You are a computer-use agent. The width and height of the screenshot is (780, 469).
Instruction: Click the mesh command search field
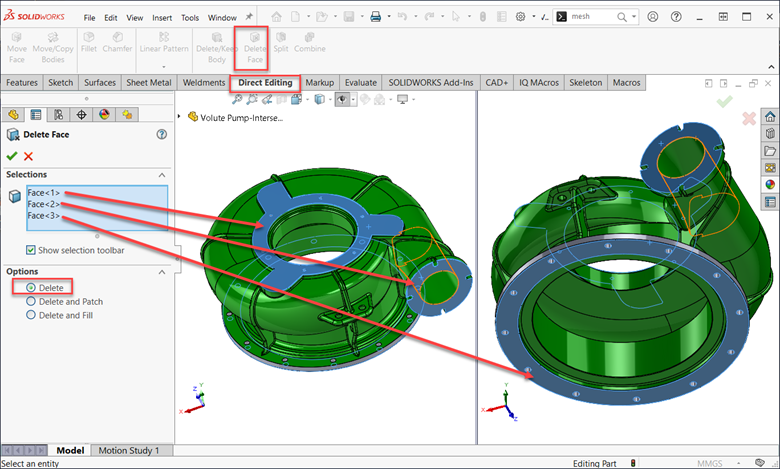pos(592,17)
